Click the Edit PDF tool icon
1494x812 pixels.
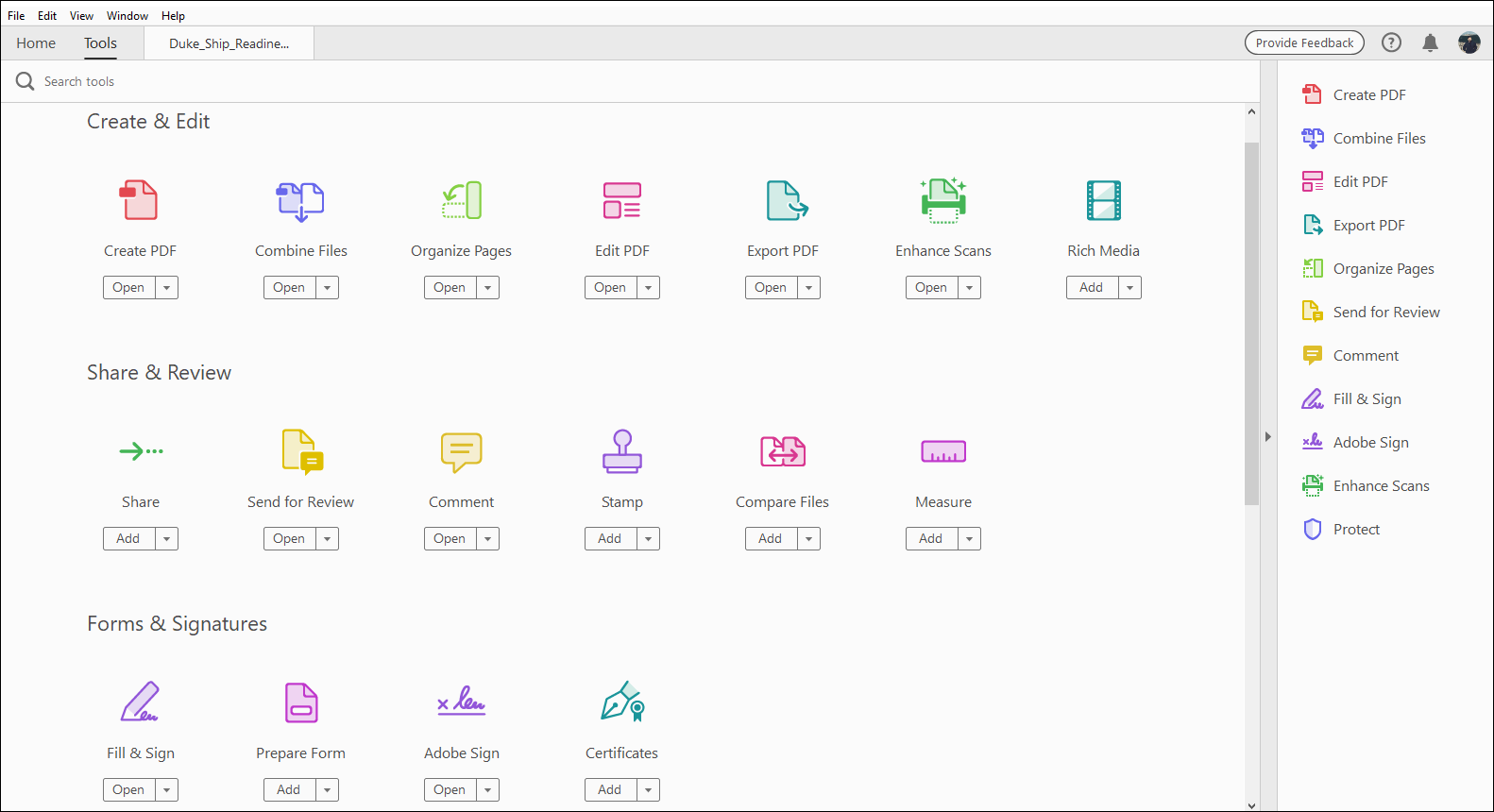pos(622,200)
